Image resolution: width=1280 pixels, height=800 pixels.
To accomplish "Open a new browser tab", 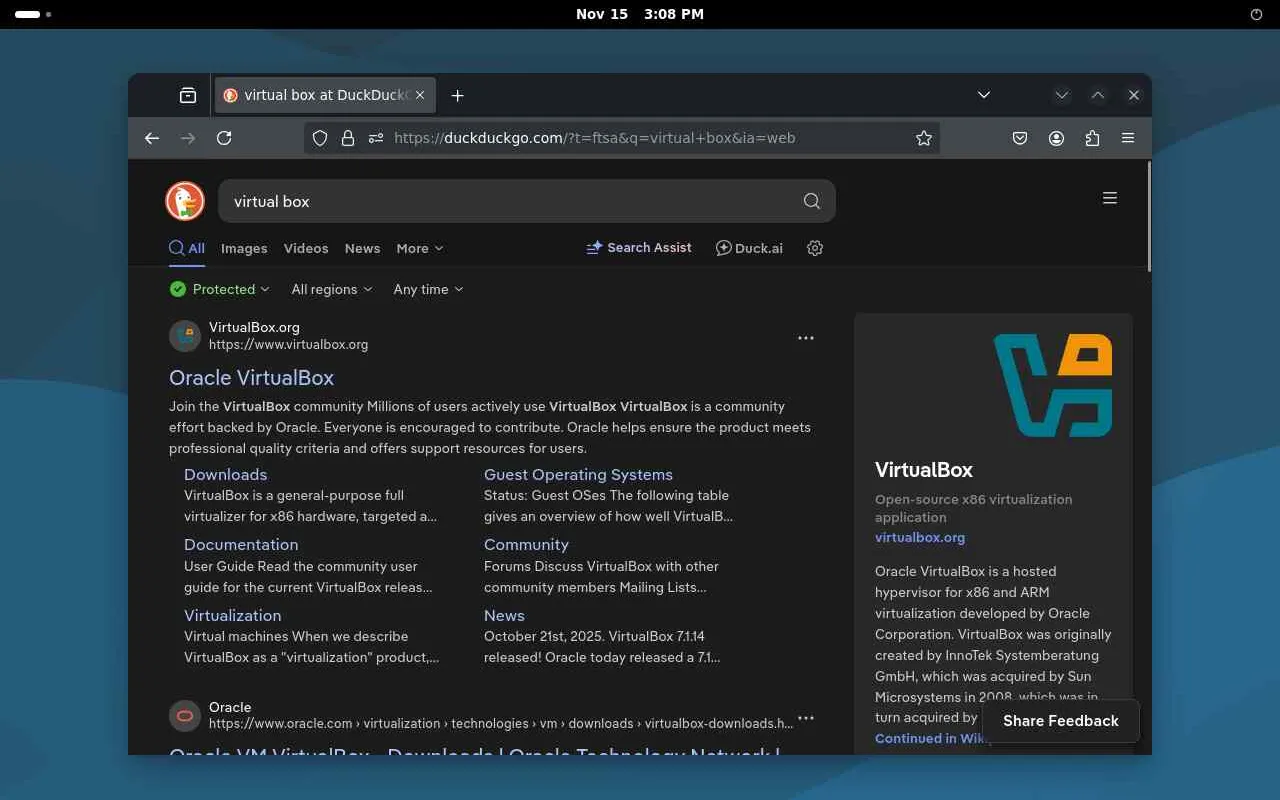I will point(457,95).
